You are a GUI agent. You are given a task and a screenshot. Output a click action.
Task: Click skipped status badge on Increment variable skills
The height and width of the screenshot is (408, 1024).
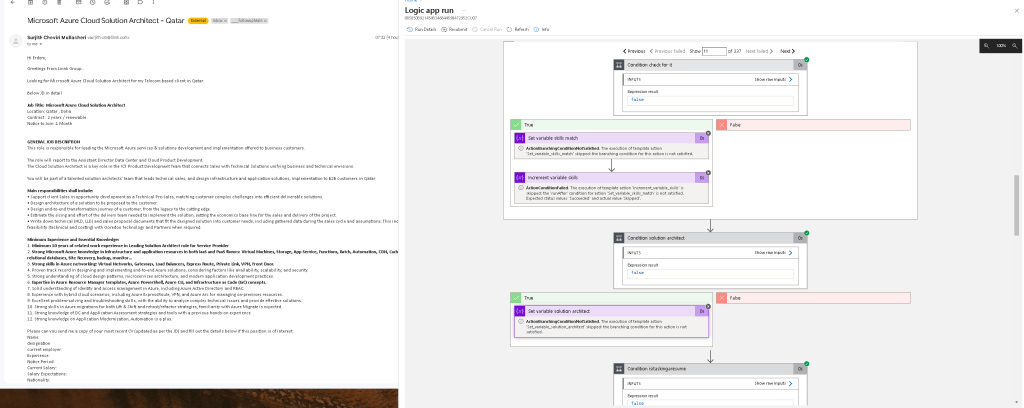coord(708,173)
